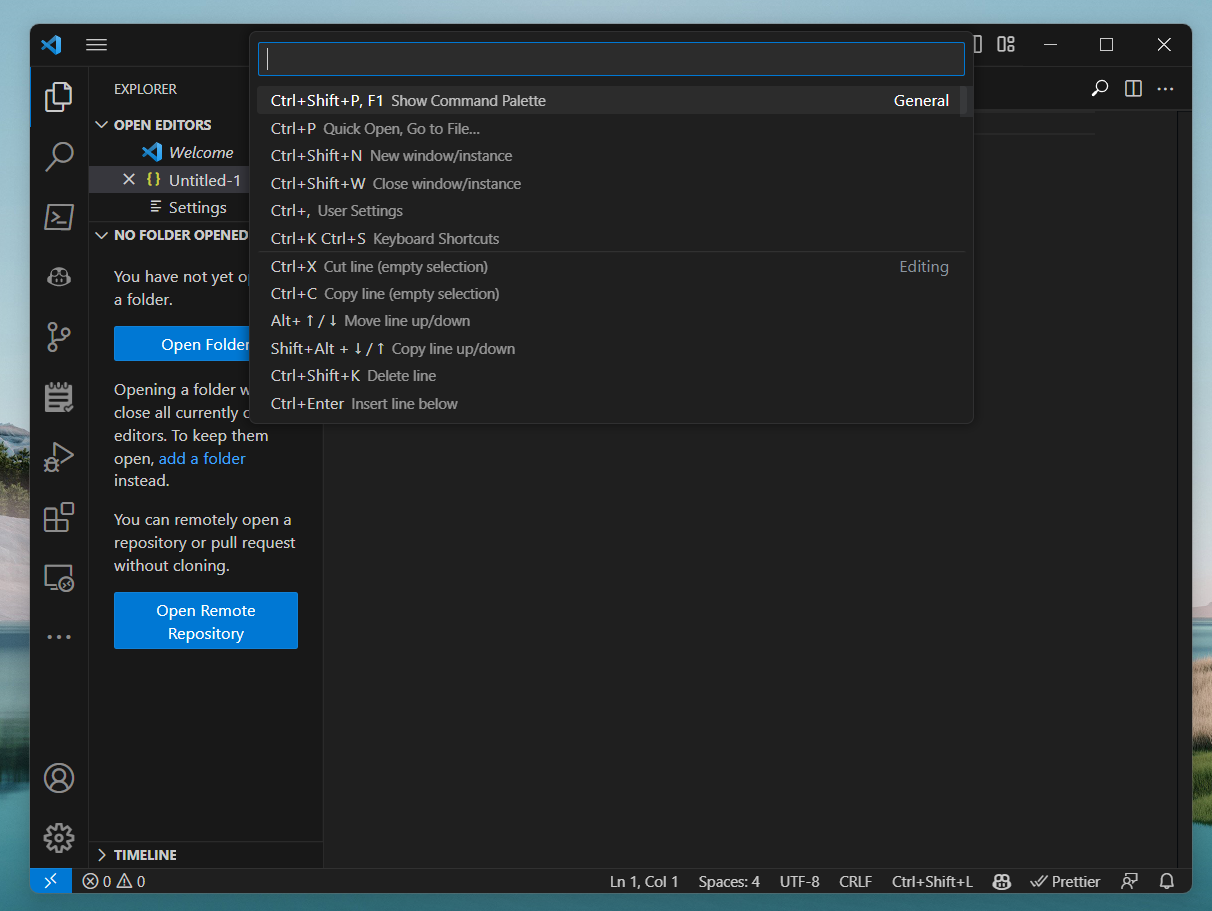This screenshot has height=911, width=1212.
Task: Click Ln 1, Col 1 in status bar
Action: (644, 881)
